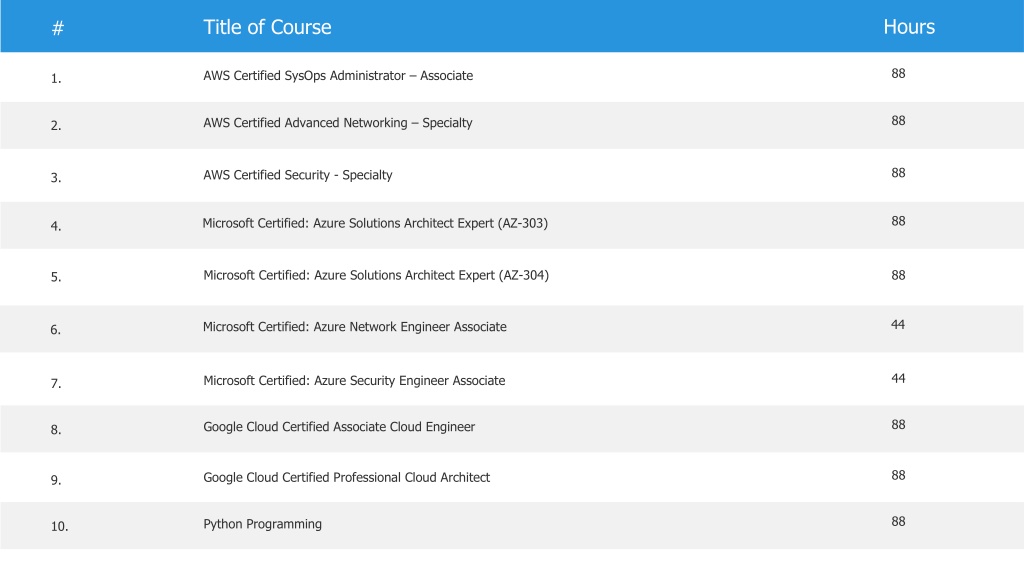This screenshot has height=576, width=1024.
Task: Click the 44 hours for Azure Security Engineer
Action: click(x=898, y=378)
